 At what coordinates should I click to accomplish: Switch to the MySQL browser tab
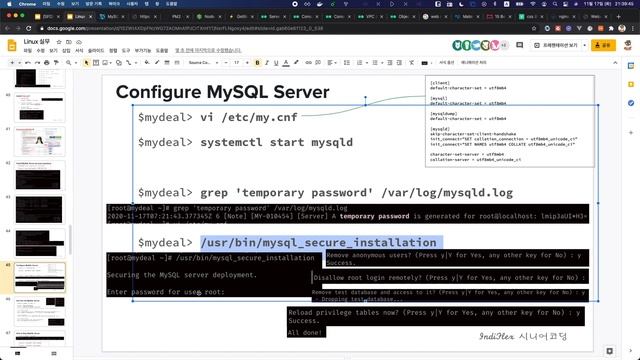pos(112,17)
